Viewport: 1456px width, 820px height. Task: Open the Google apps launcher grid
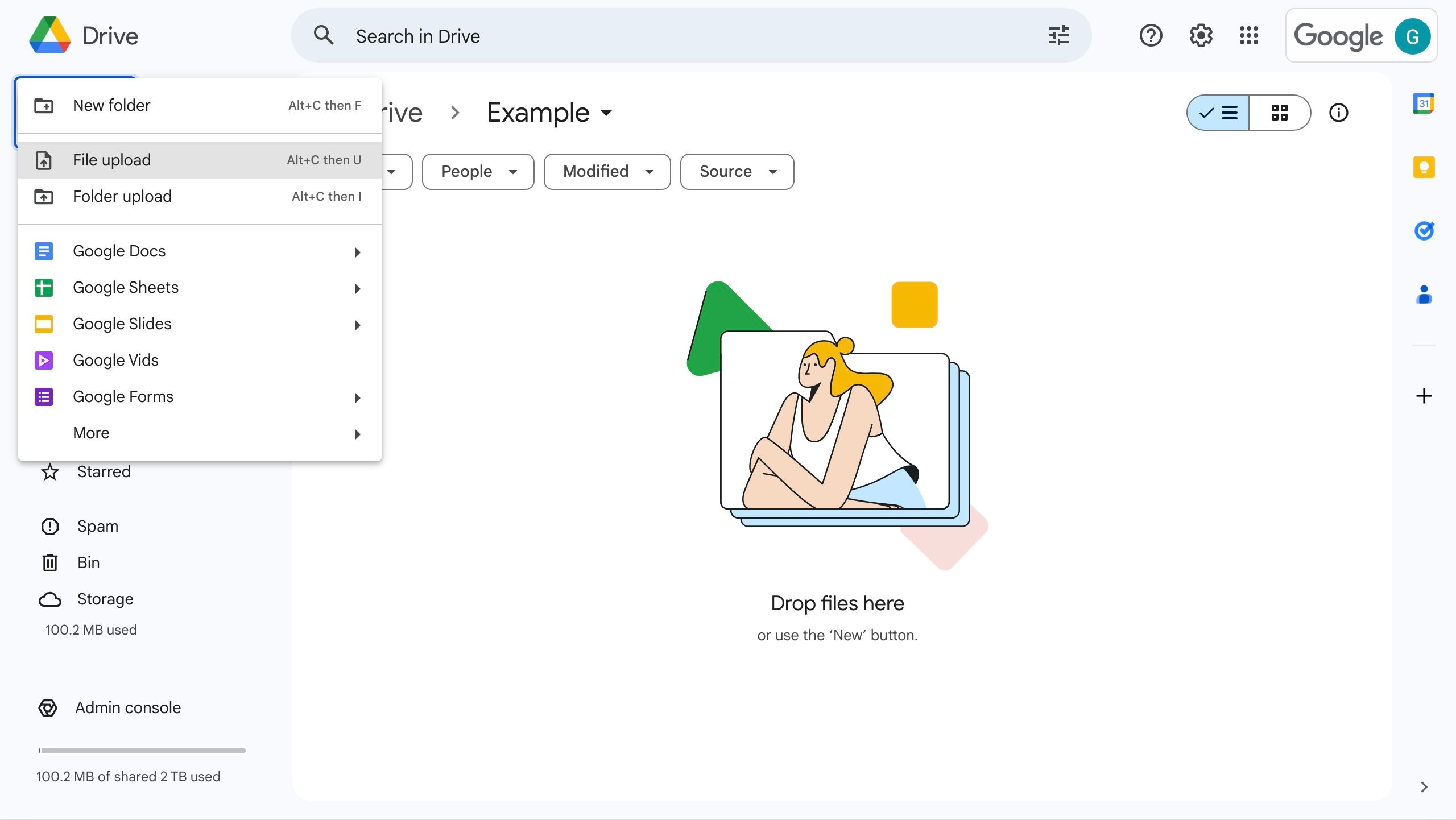pyautogui.click(x=1248, y=36)
